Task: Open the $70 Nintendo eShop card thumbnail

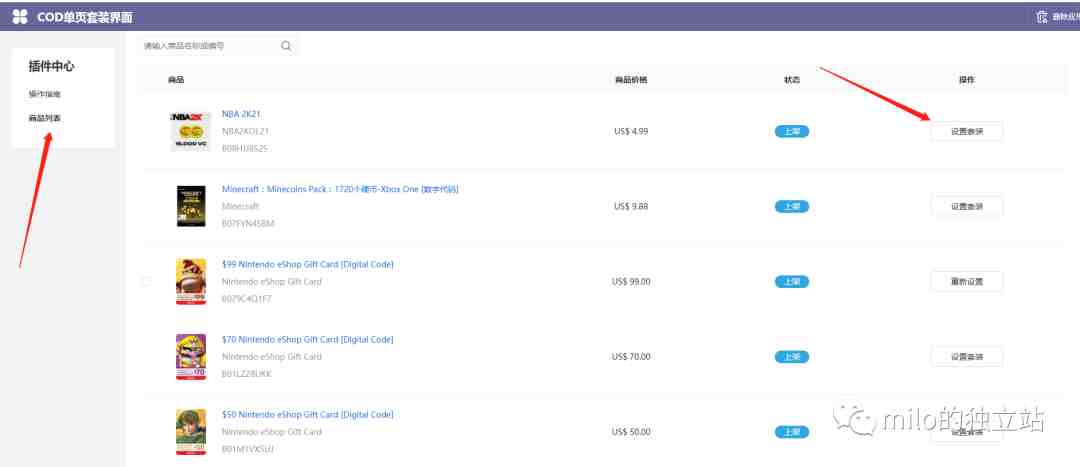Action: tap(191, 356)
